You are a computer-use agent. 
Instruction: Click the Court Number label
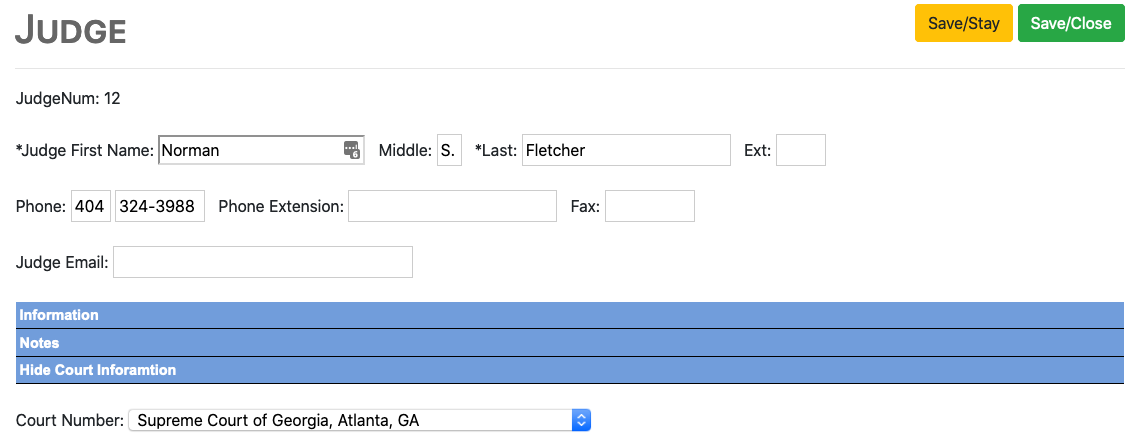[x=70, y=421]
